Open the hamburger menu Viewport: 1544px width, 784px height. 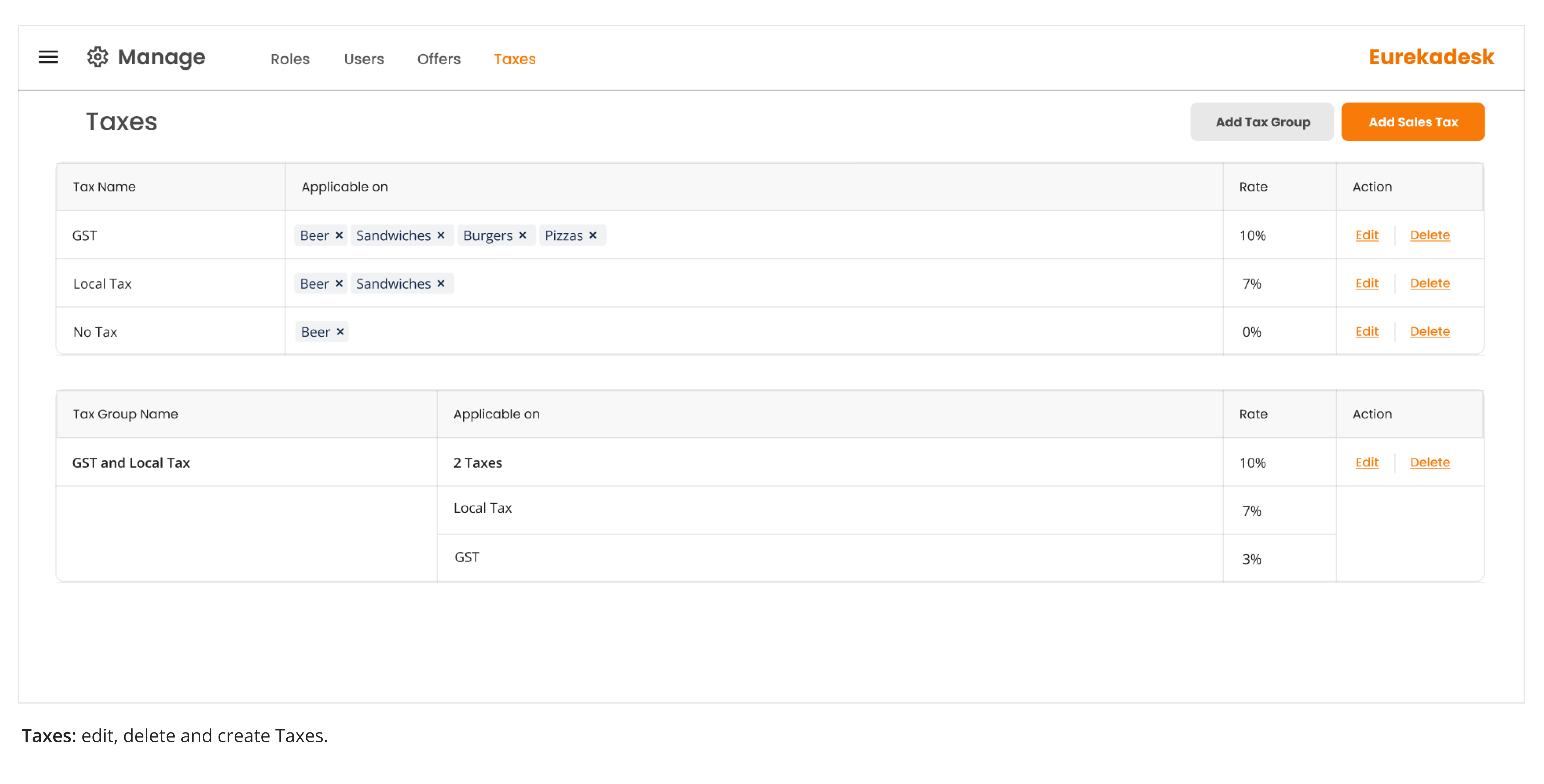point(48,57)
